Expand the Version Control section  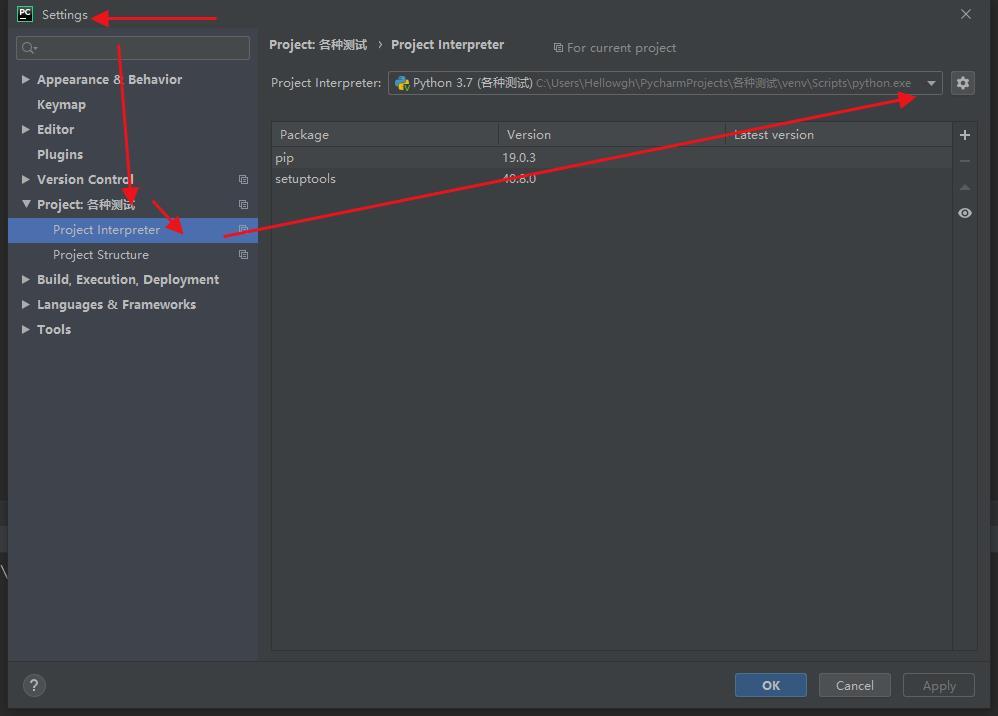click(25, 179)
